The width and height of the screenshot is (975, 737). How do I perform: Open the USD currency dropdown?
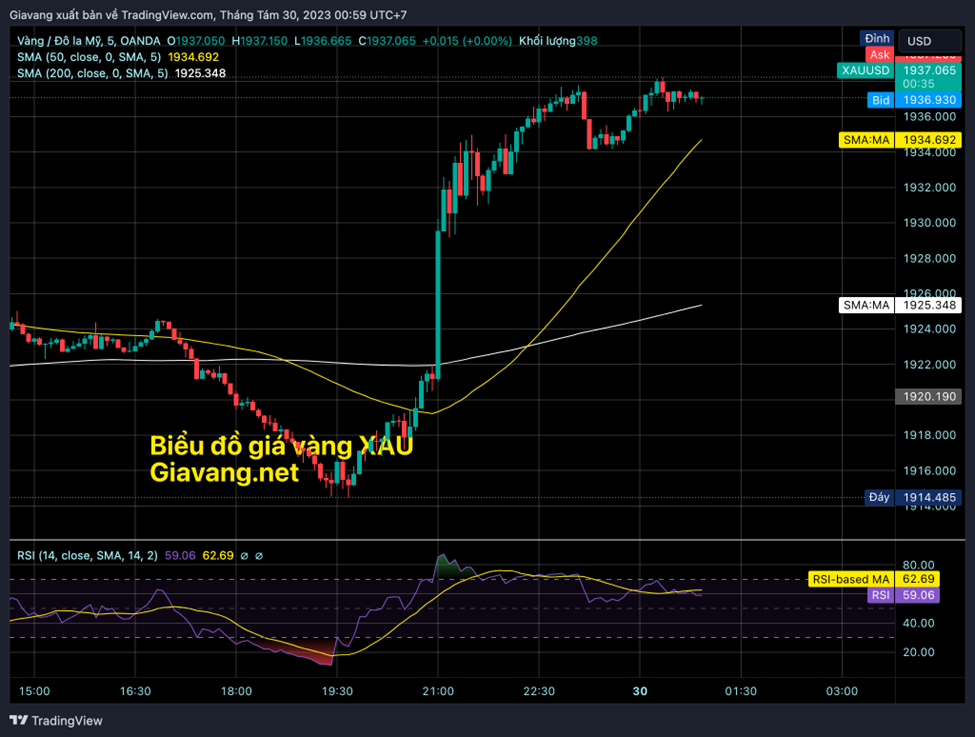tap(928, 41)
